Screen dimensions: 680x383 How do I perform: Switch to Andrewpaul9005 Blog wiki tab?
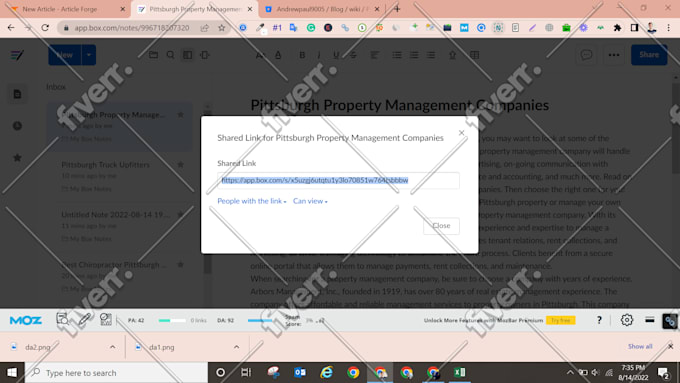322,9
